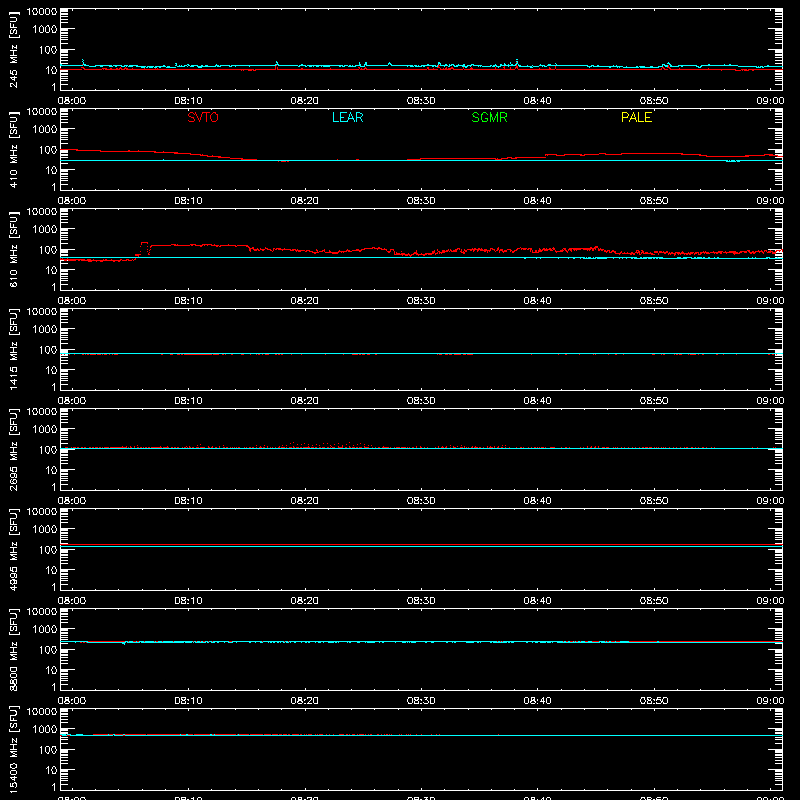Click the 10000 tick label on 245 MHz axis

pyautogui.click(x=42, y=12)
